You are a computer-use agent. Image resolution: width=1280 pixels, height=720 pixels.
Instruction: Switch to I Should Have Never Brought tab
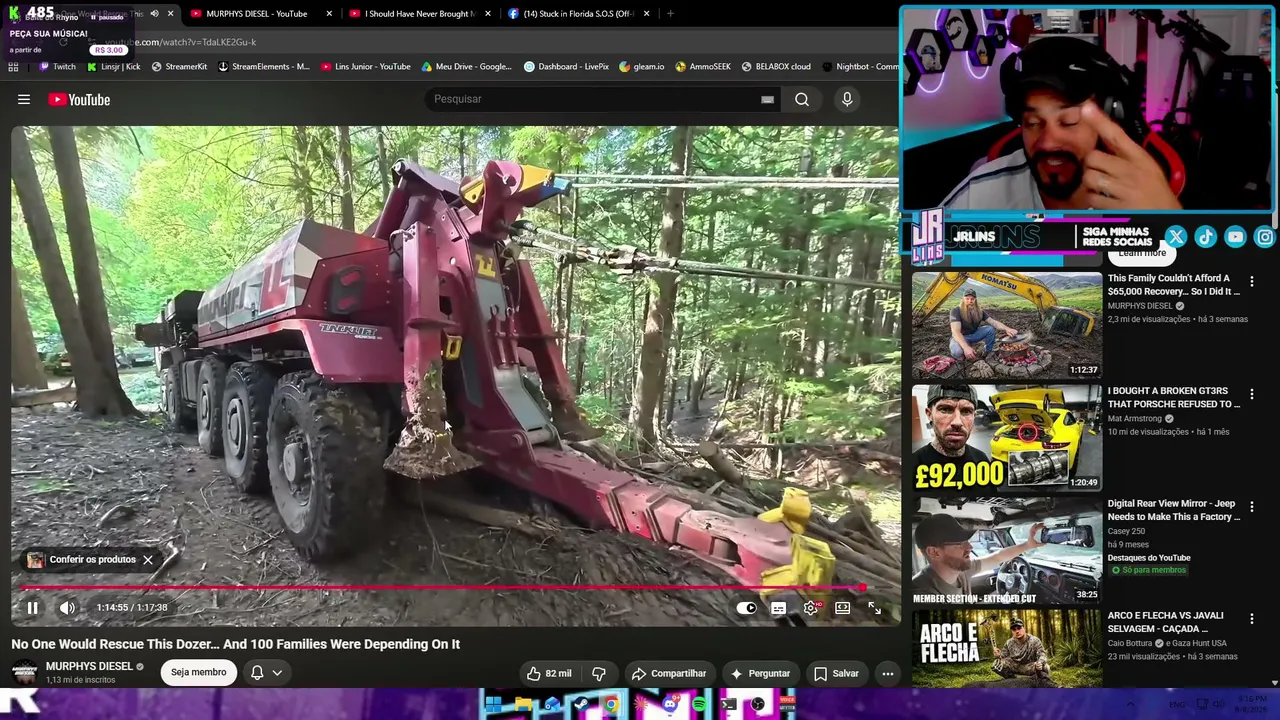(x=419, y=14)
